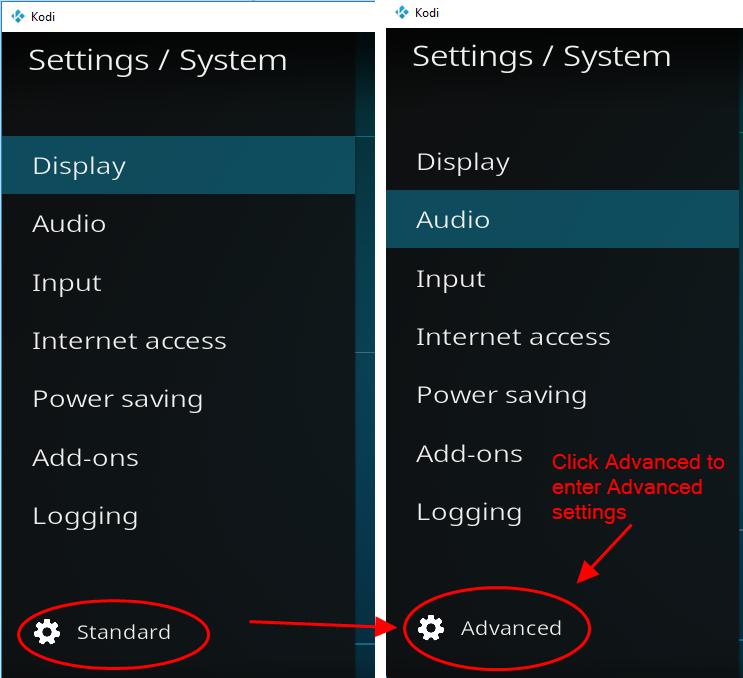This screenshot has width=743, height=678.
Task: Open Add-ons in the Standard-level window
Action: coord(85,458)
